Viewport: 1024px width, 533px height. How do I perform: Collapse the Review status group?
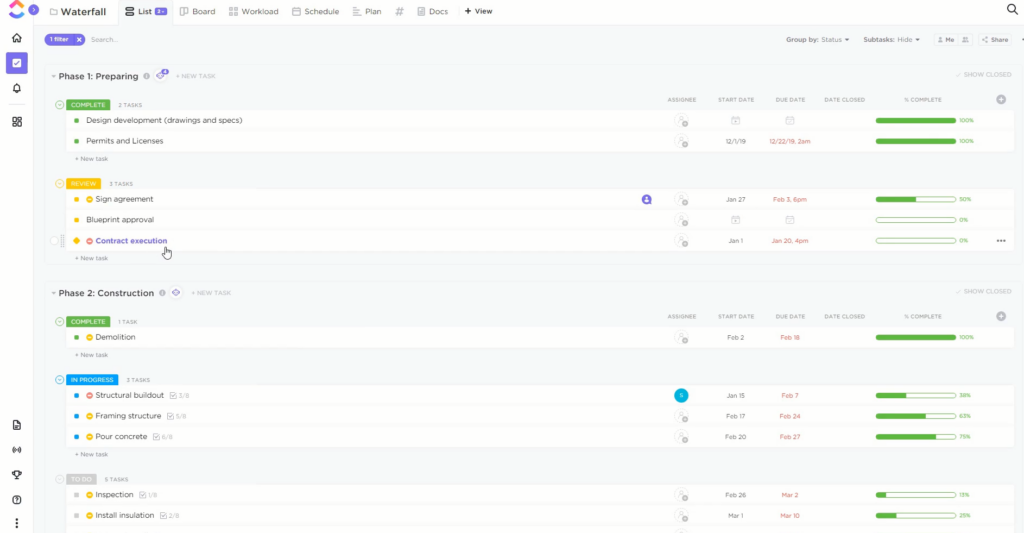pyautogui.click(x=59, y=184)
